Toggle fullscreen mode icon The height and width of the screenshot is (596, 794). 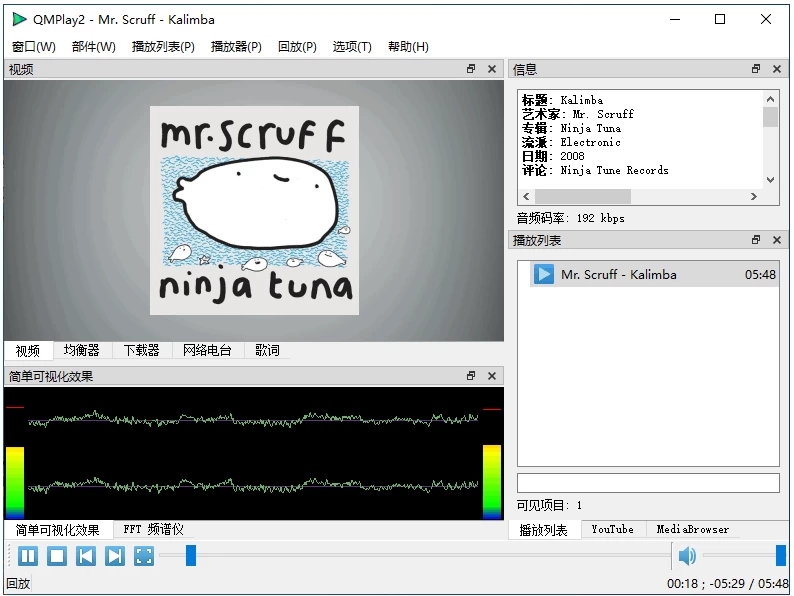[144, 556]
